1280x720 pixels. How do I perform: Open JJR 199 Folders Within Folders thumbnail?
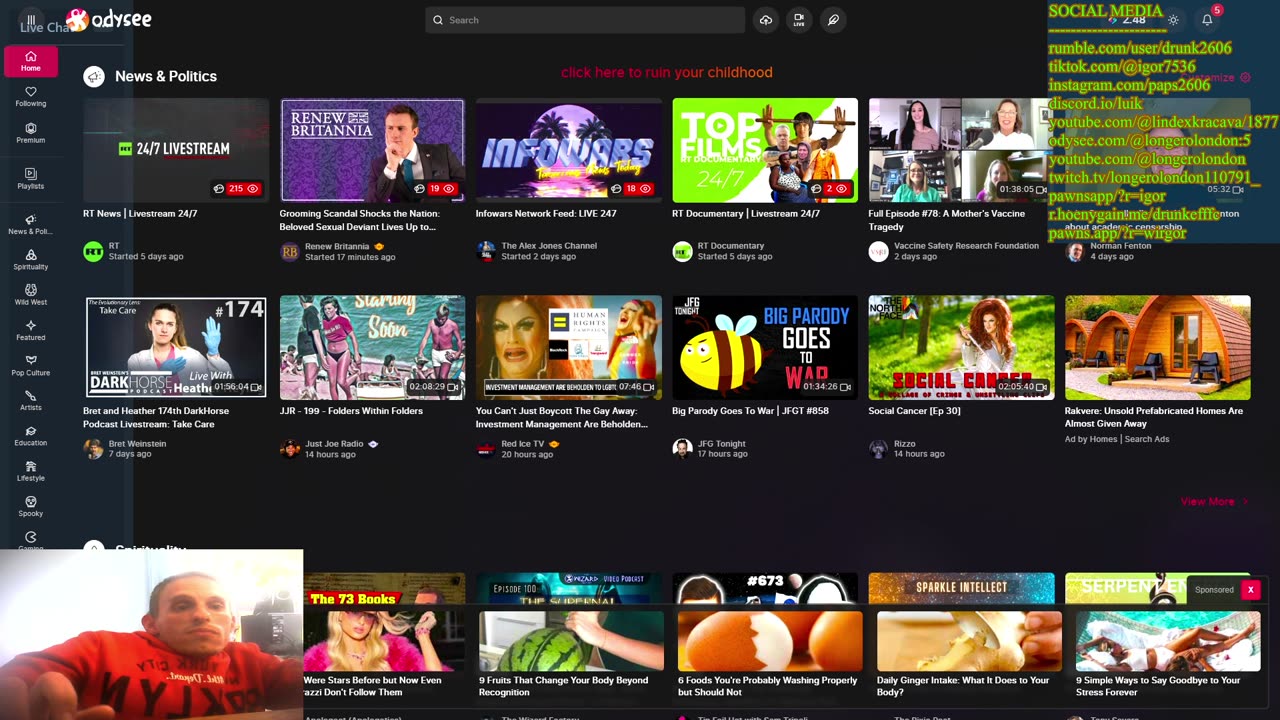pyautogui.click(x=372, y=347)
